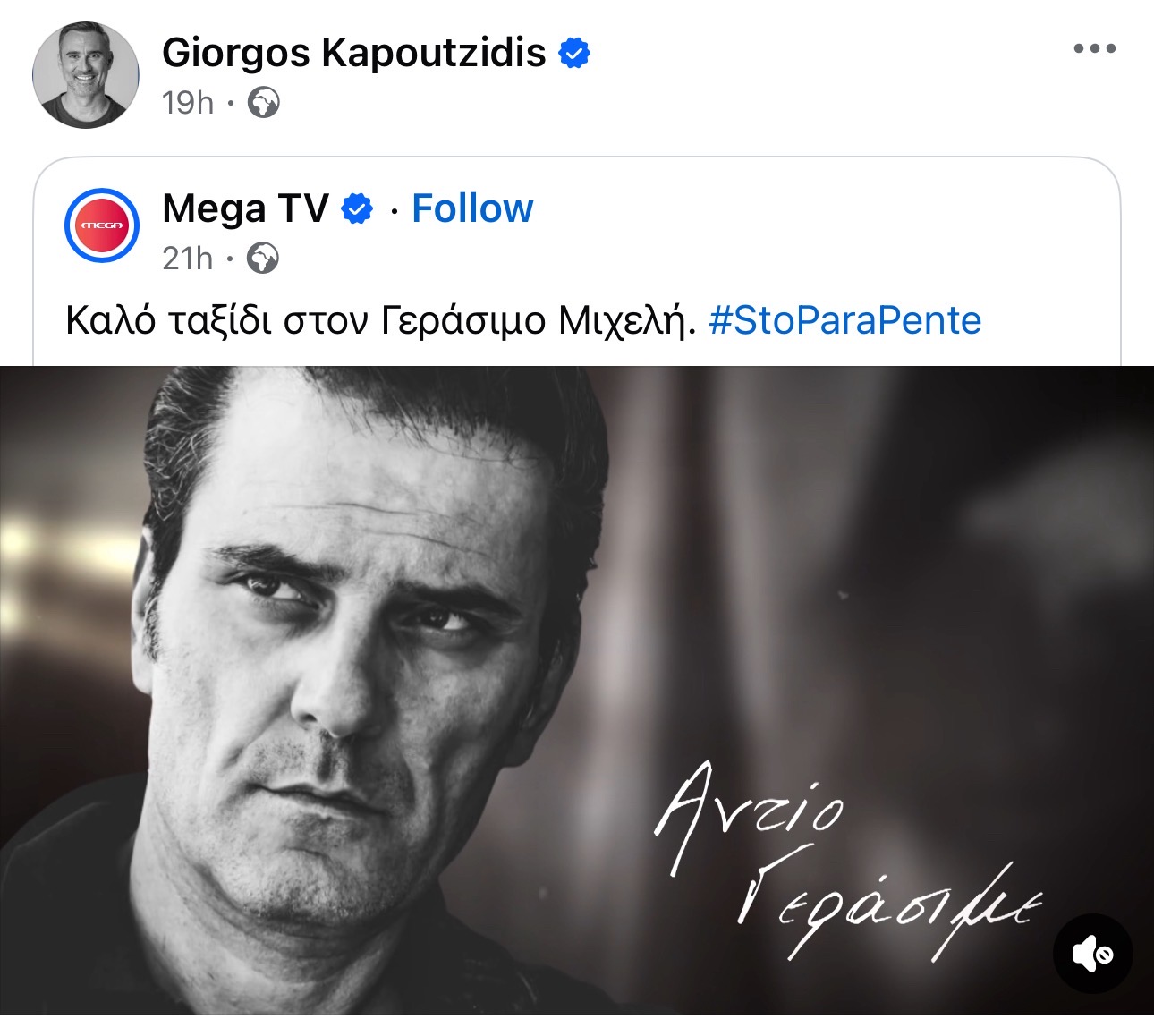
Task: Open the Mega TV logo avatar
Action: click(x=102, y=225)
